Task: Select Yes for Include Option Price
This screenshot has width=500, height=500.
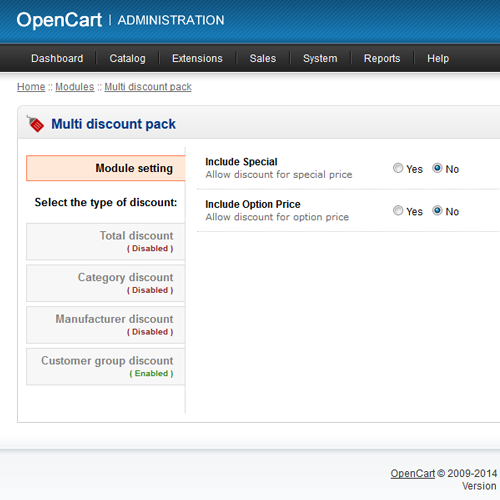Action: (398, 210)
